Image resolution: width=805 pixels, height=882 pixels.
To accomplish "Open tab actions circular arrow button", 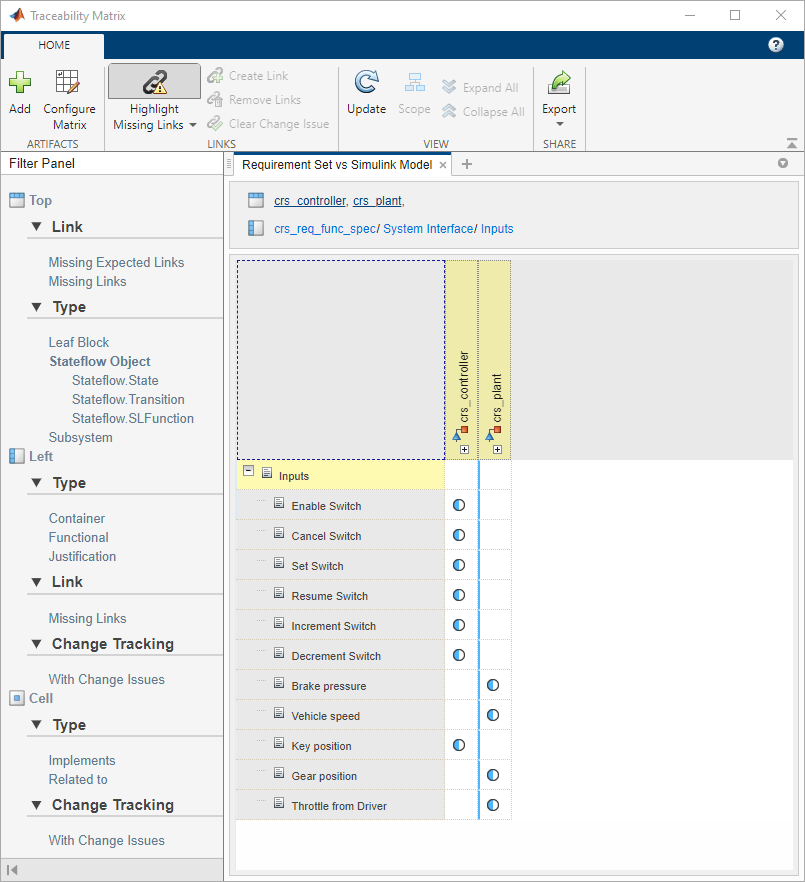I will pos(782,163).
